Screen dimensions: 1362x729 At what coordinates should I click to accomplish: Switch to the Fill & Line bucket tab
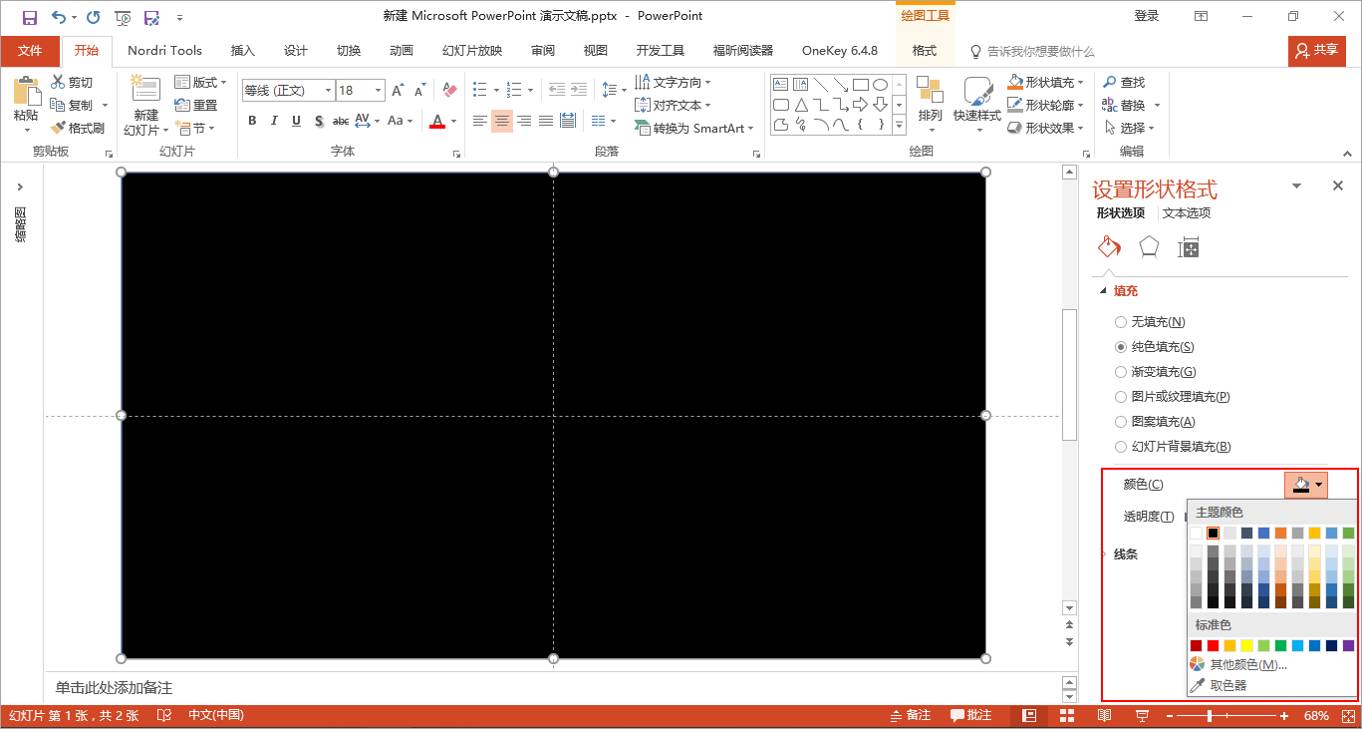pos(1108,247)
